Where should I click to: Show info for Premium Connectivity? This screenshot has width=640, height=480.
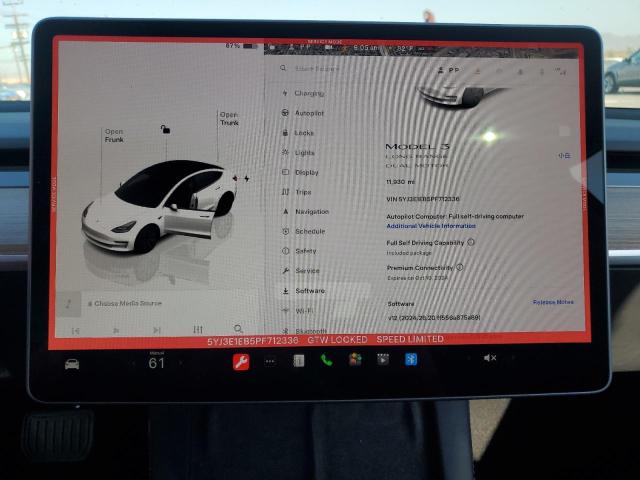(460, 267)
